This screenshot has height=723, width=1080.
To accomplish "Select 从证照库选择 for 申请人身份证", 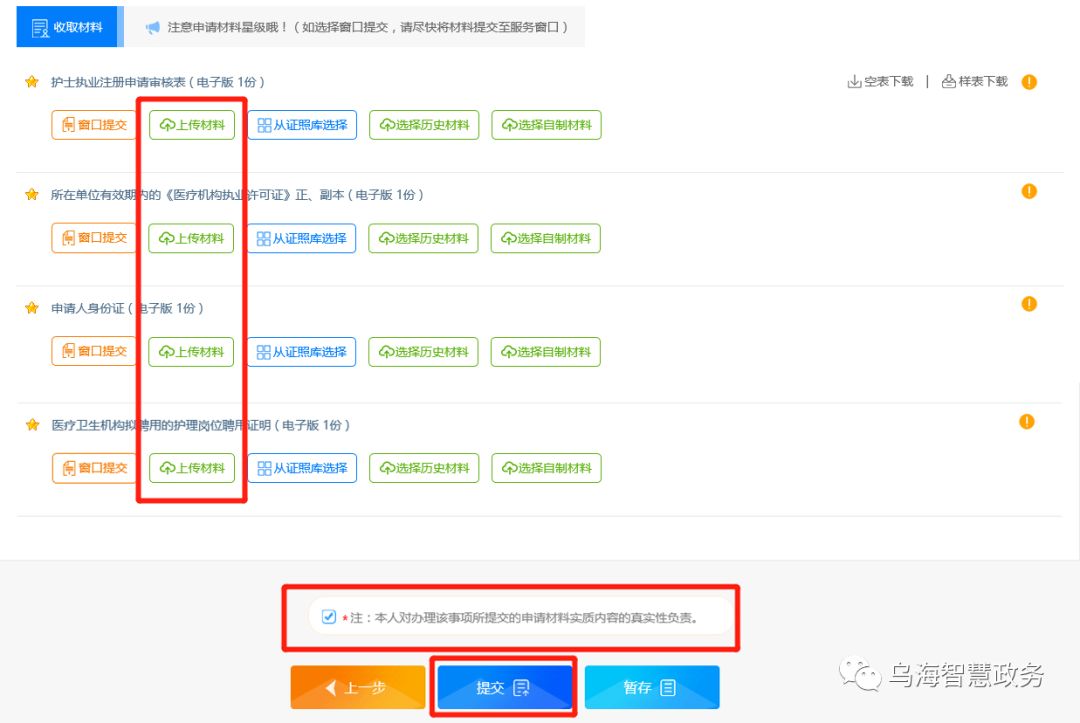I will (302, 351).
